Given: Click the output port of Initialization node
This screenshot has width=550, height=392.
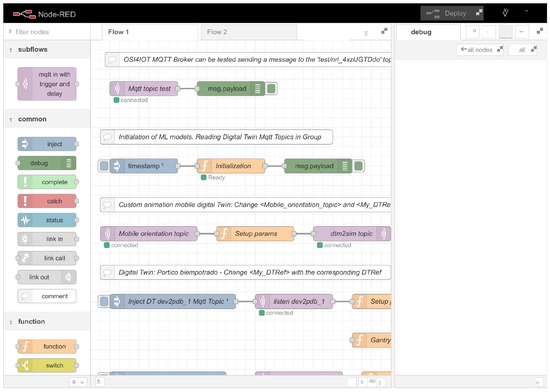Looking at the screenshot, I should (265, 166).
